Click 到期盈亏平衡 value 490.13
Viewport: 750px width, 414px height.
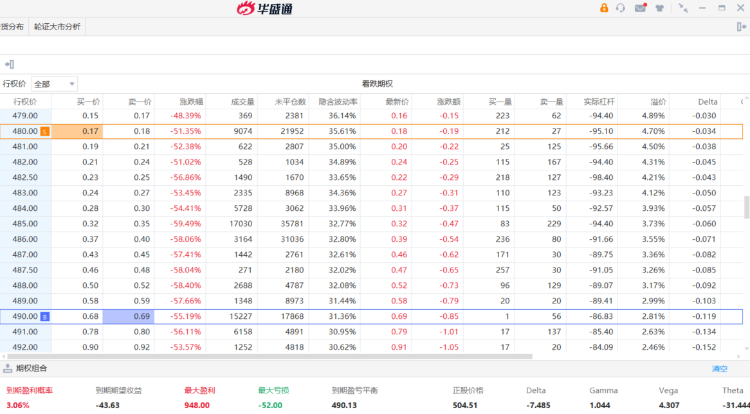[x=344, y=405]
